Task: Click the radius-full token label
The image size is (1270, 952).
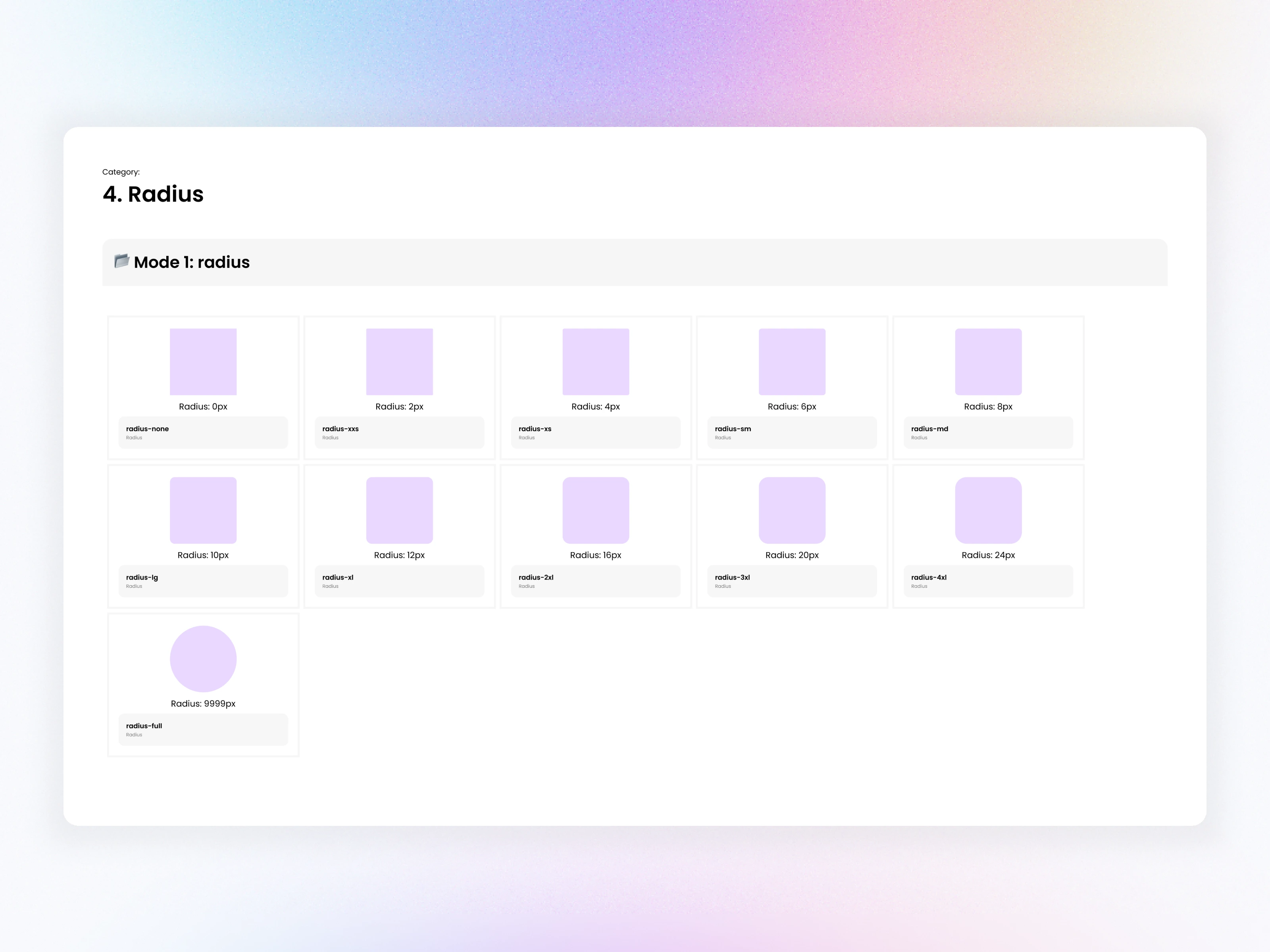Action: click(144, 726)
